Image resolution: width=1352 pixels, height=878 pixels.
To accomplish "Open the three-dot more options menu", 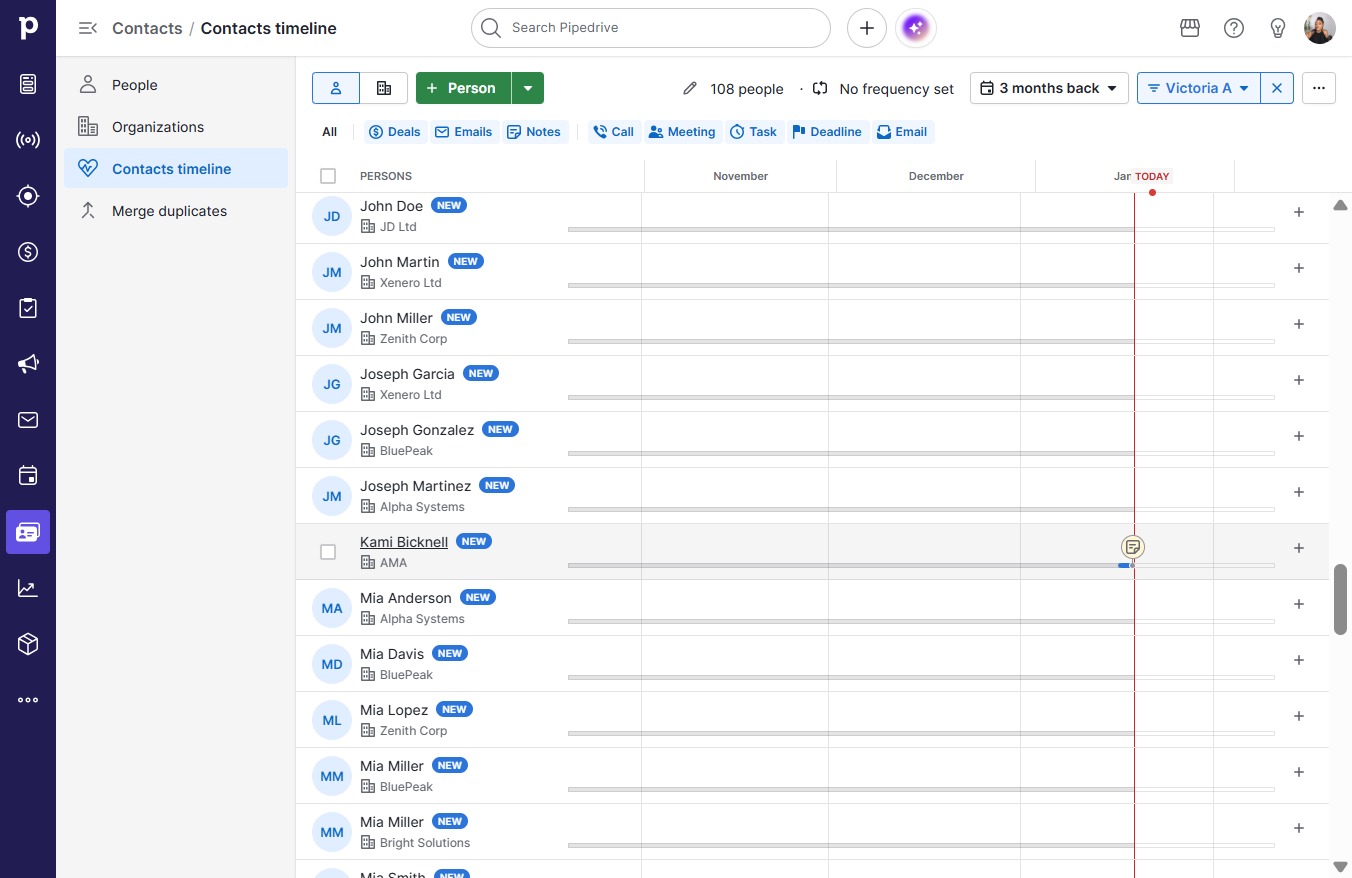I will pos(1319,88).
